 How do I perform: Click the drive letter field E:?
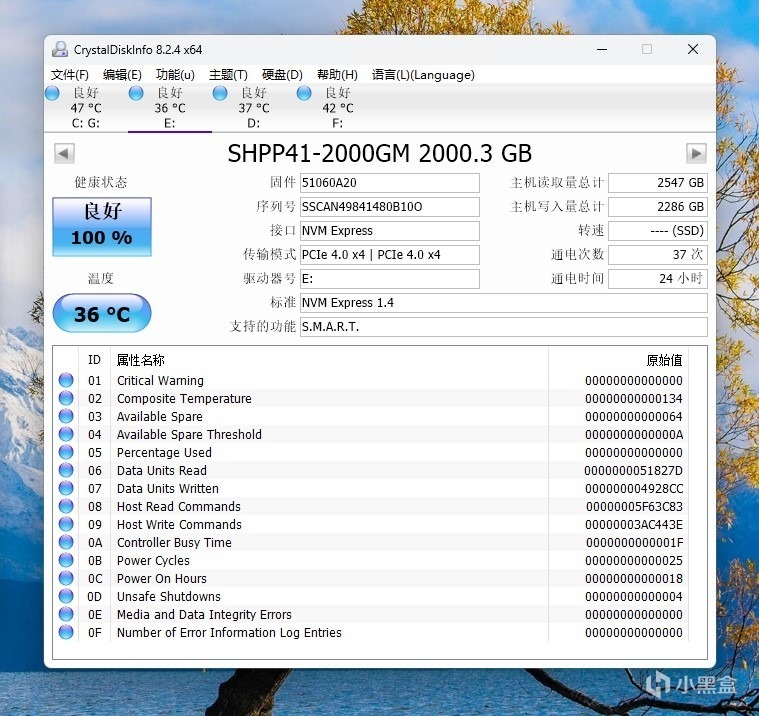click(x=390, y=279)
